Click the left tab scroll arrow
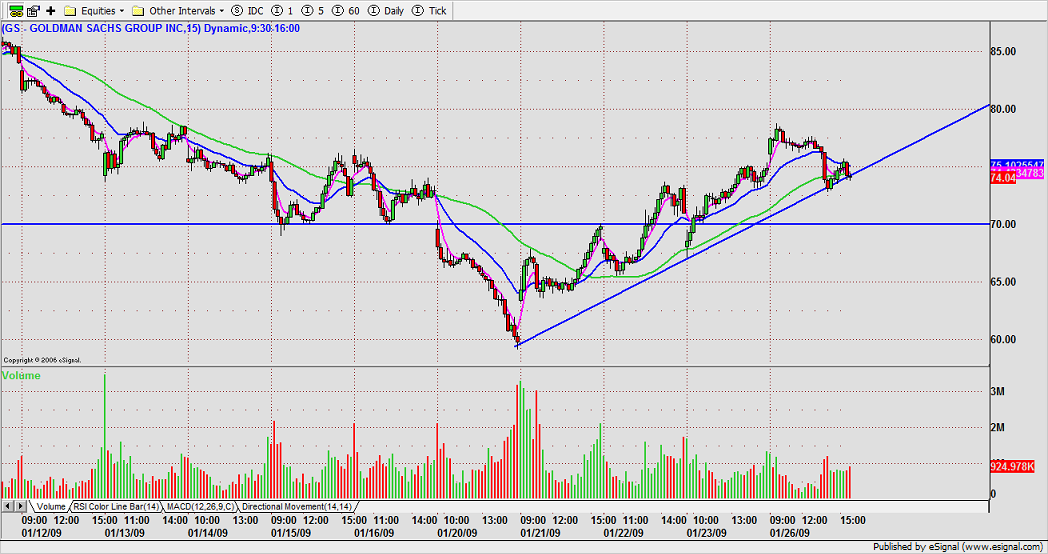 7,506
